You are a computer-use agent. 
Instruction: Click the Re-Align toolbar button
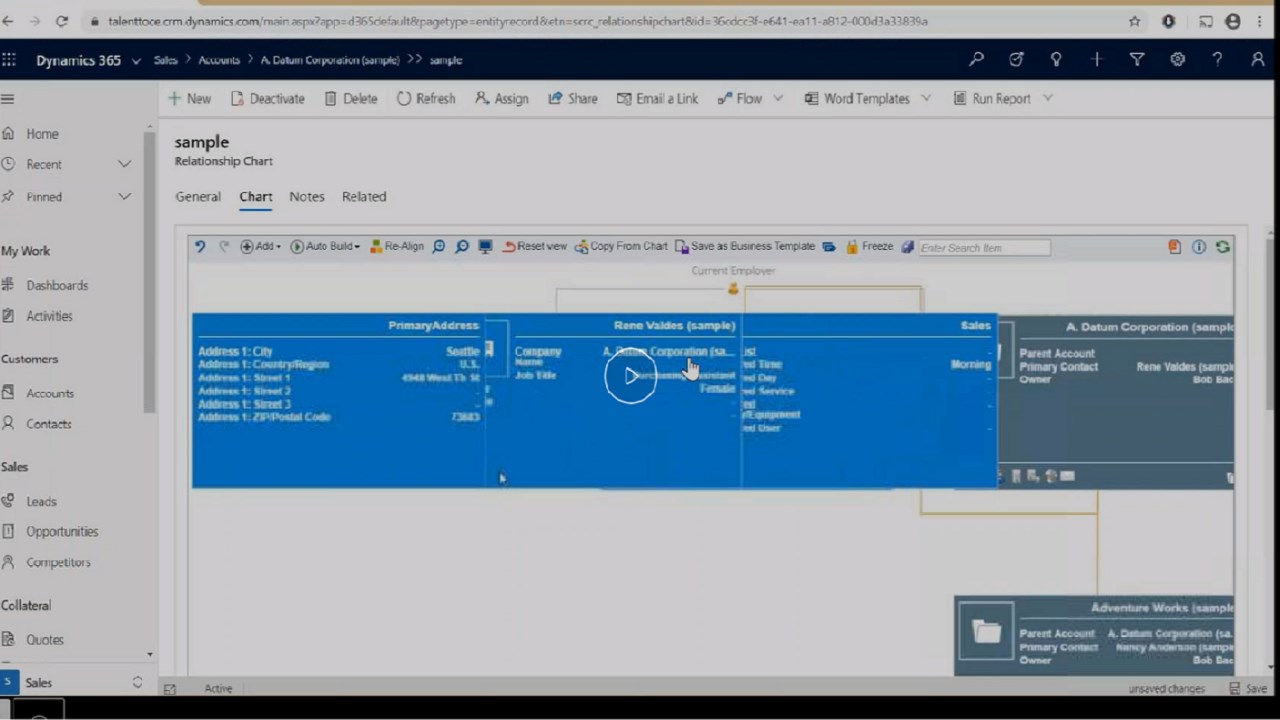click(396, 246)
